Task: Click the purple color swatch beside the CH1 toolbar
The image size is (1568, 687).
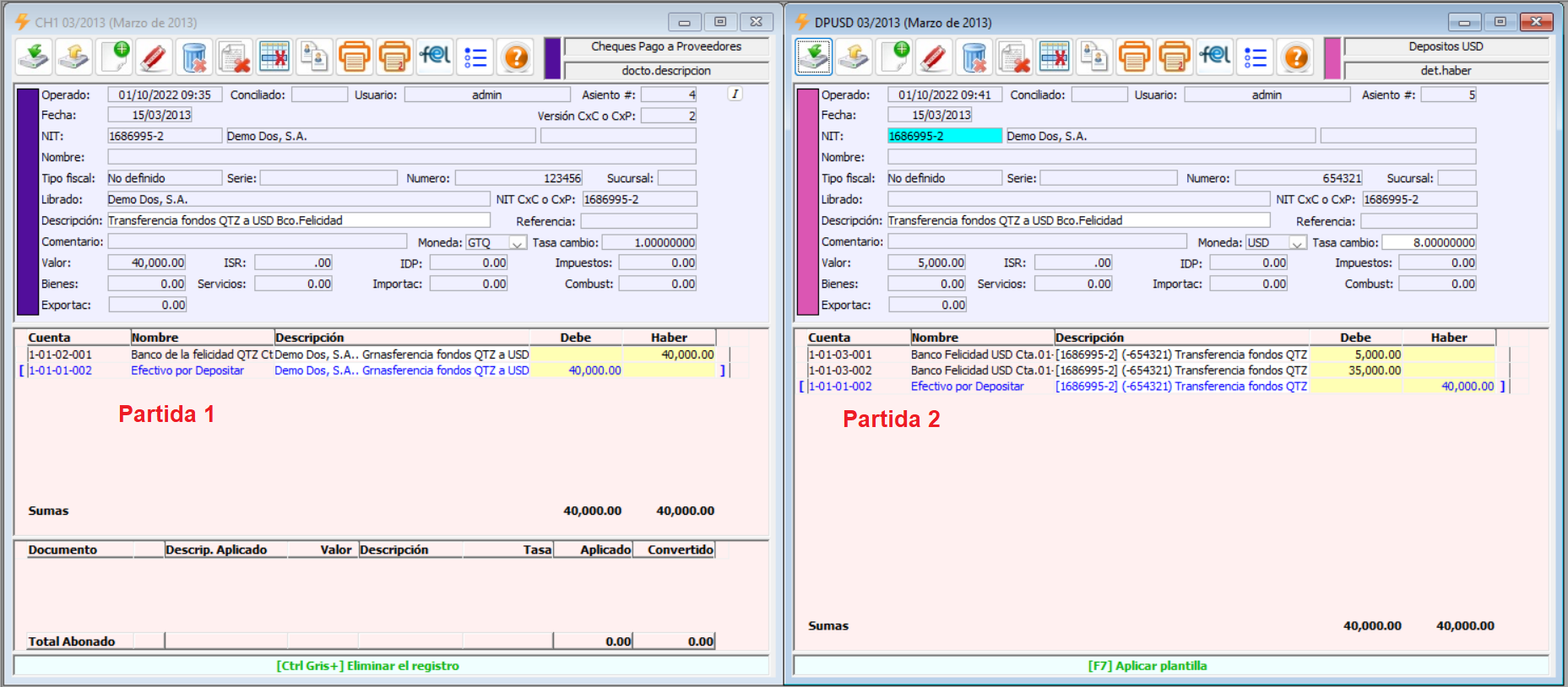Action: pyautogui.click(x=553, y=58)
